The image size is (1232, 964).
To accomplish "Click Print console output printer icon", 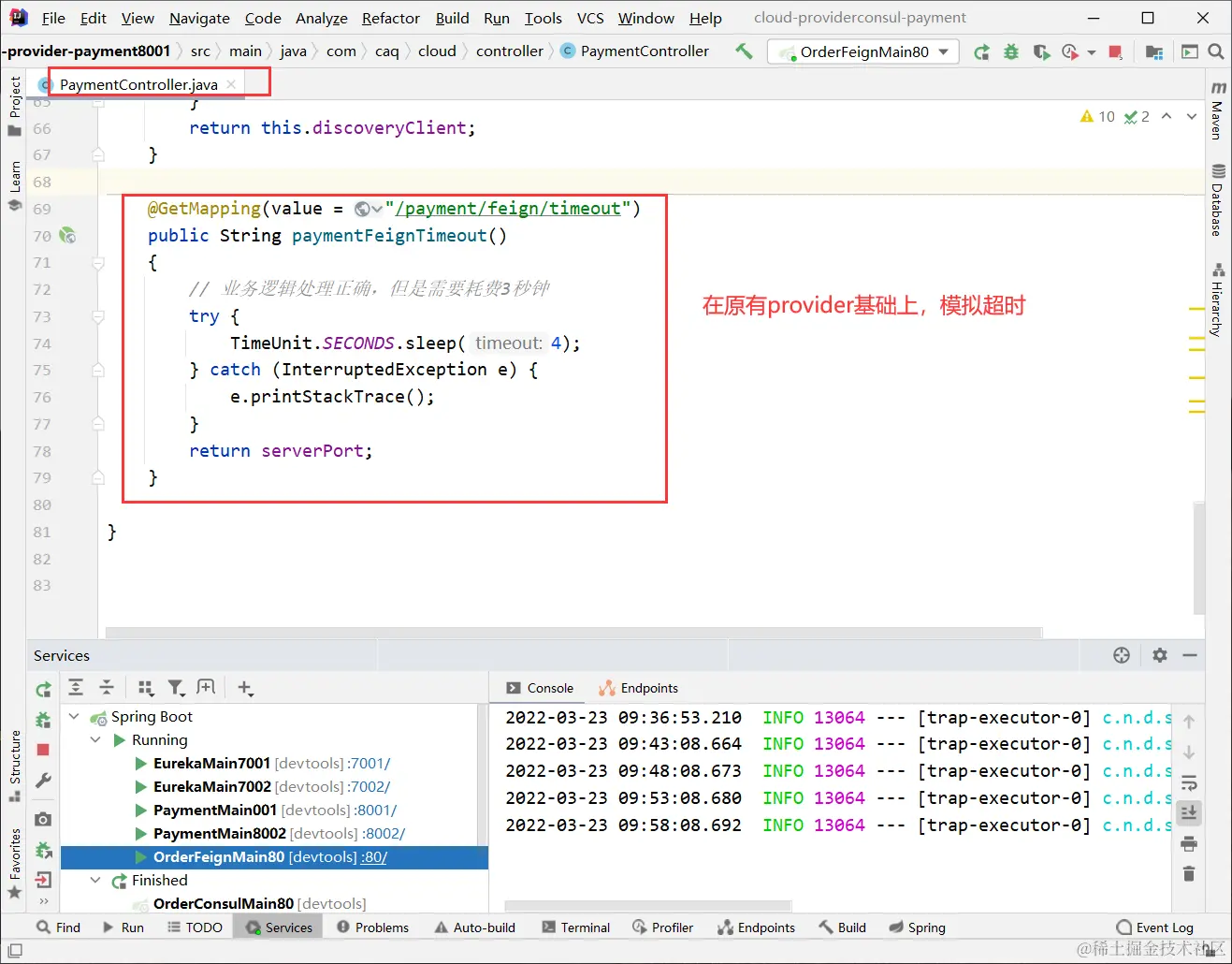I will (1189, 844).
